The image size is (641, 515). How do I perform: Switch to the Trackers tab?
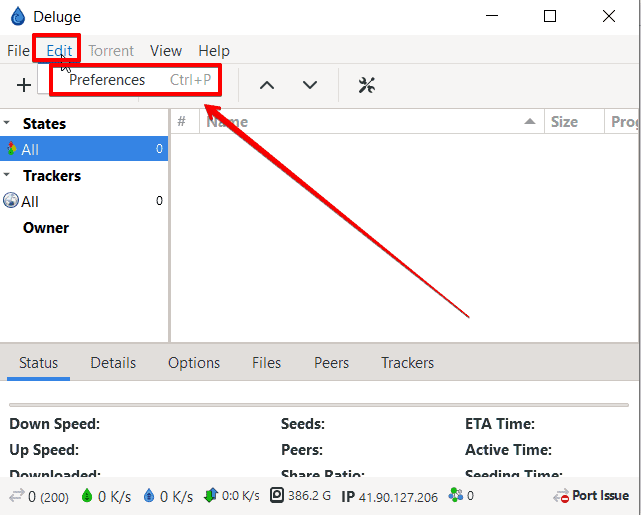[x=407, y=363]
